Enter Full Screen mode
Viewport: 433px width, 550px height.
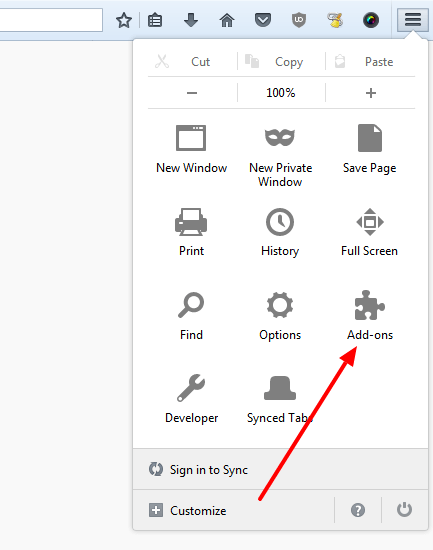tap(370, 222)
